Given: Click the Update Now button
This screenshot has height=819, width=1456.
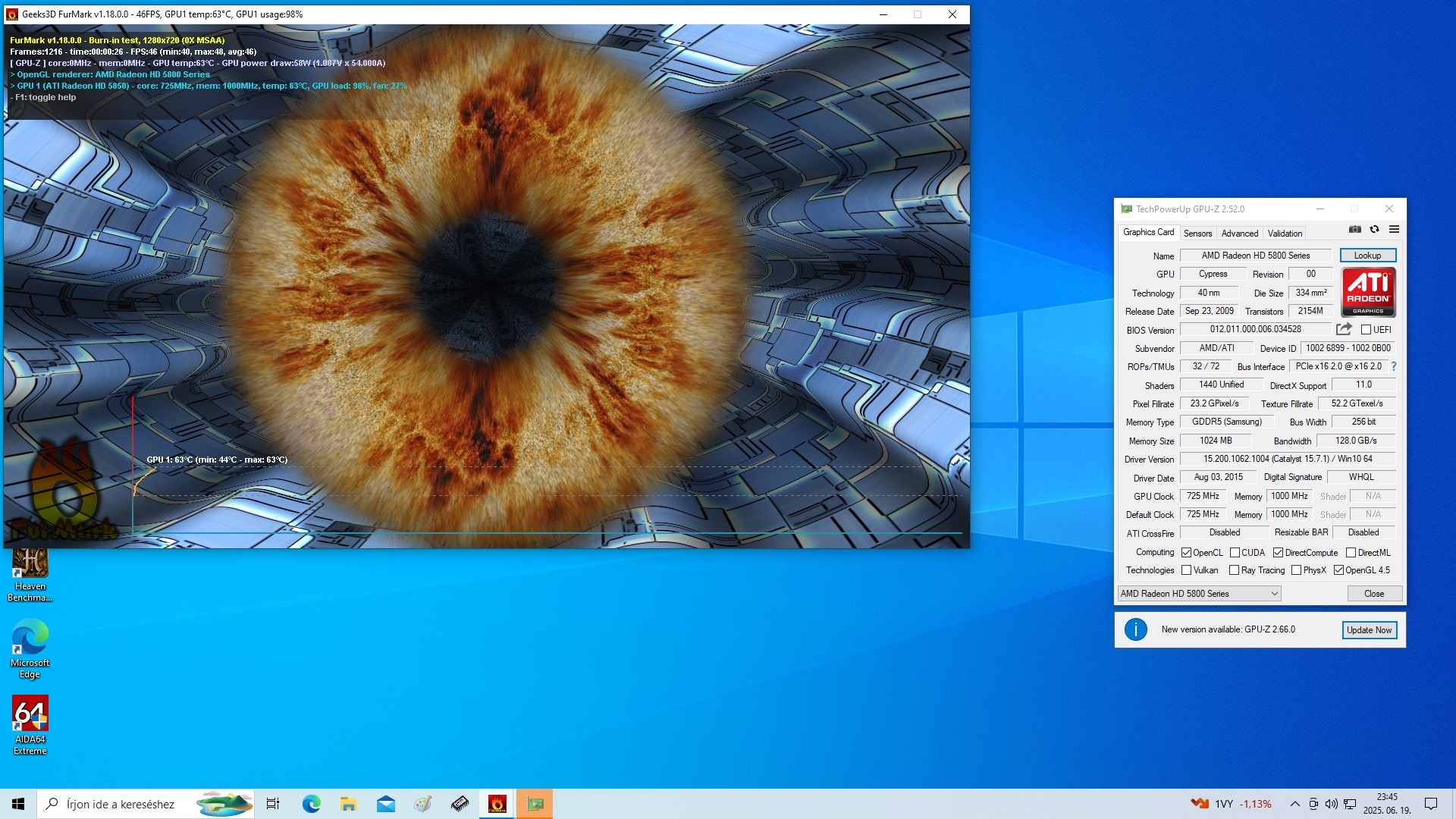Looking at the screenshot, I should coord(1369,630).
